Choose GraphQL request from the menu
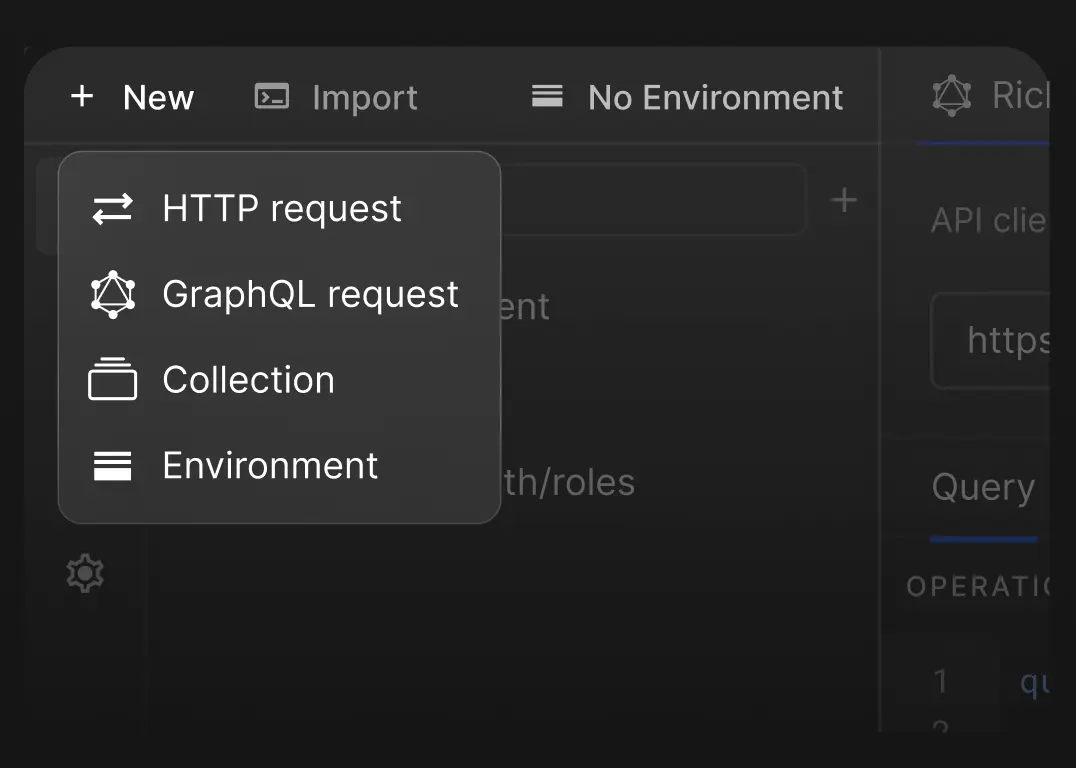 pos(310,294)
